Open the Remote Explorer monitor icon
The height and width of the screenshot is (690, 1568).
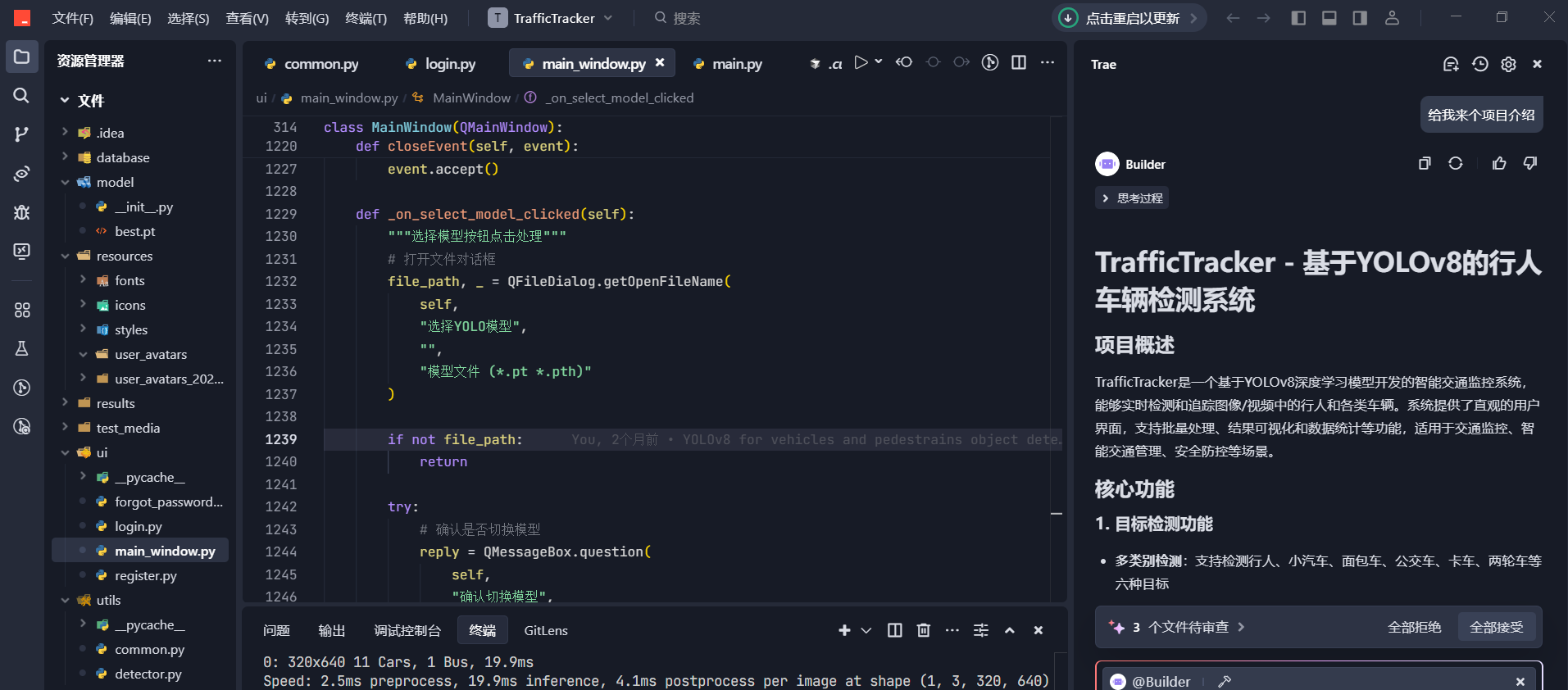click(x=22, y=251)
